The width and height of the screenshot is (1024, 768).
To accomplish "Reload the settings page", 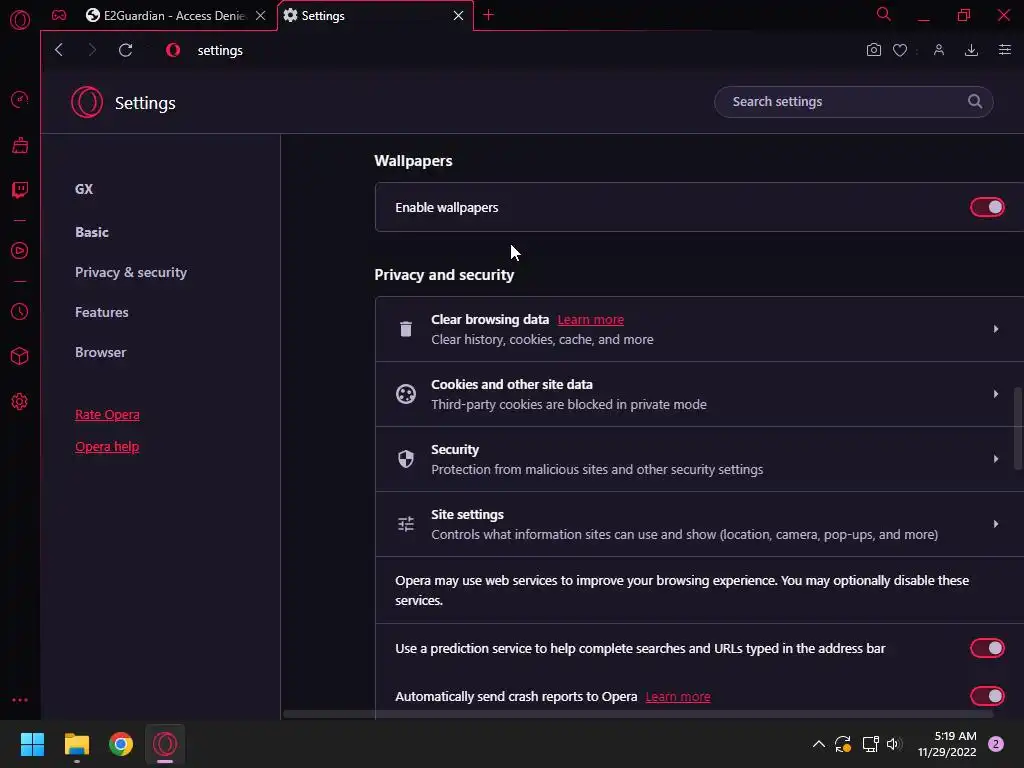I will (x=125, y=50).
